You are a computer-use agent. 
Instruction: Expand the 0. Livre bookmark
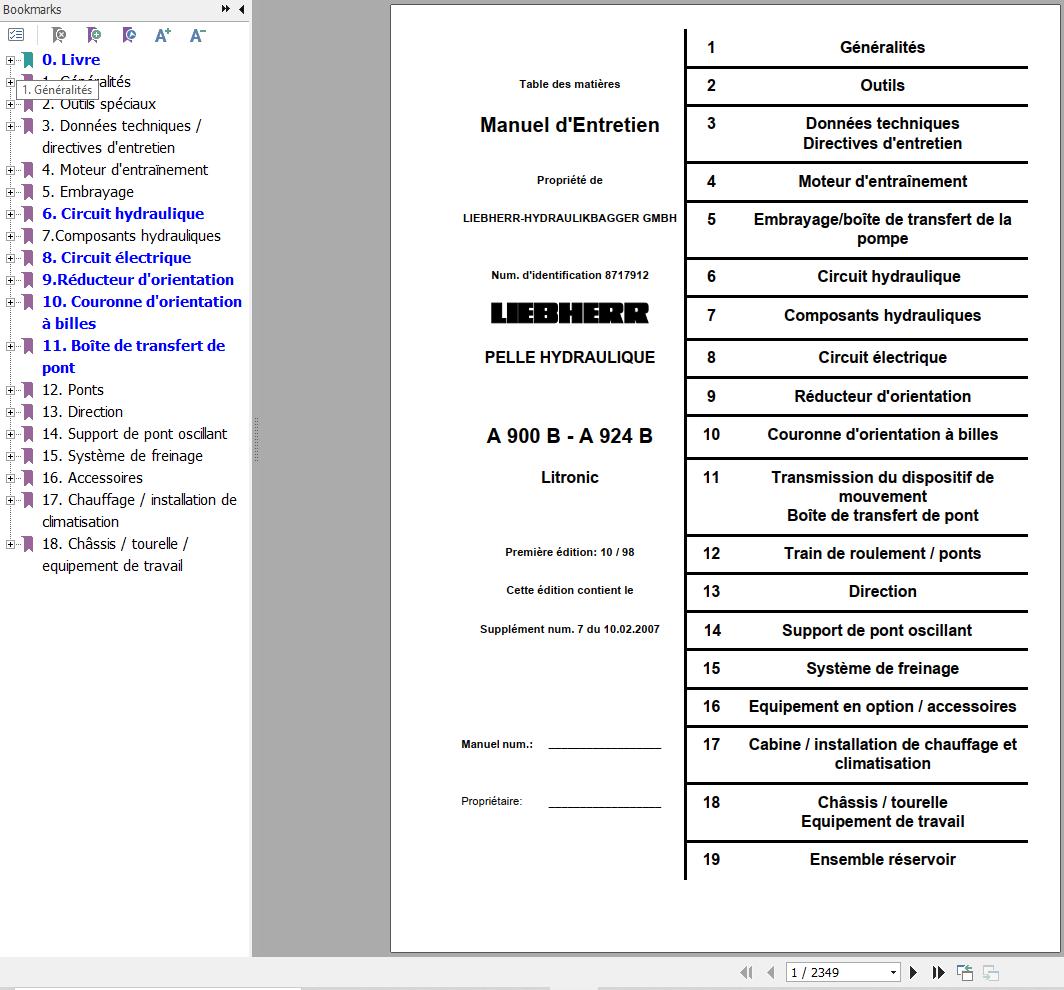[x=10, y=60]
